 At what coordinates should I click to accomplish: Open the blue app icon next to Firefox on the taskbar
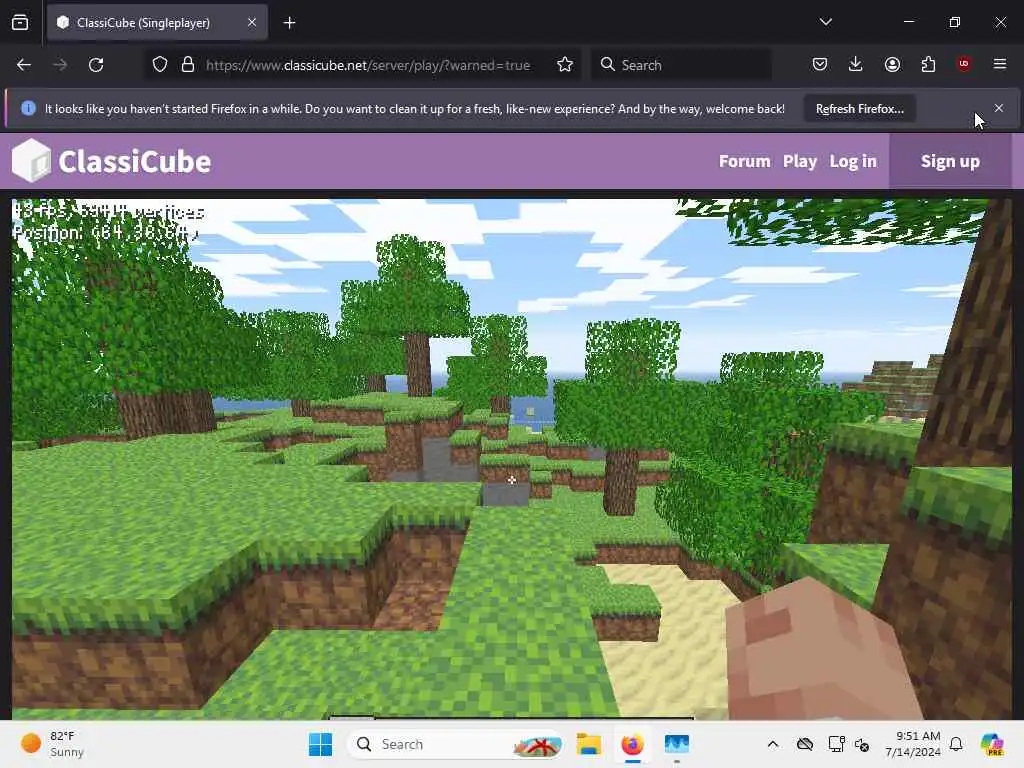[677, 744]
